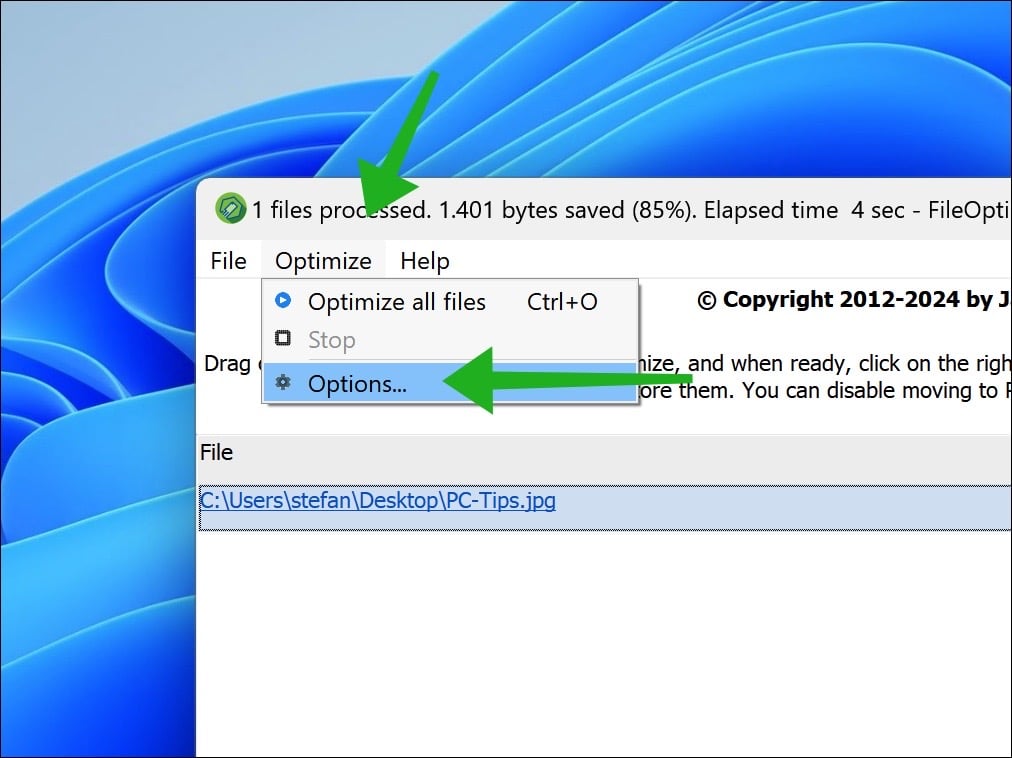1012x758 pixels.
Task: Open Options... from the Optimize menu
Action: 450,384
